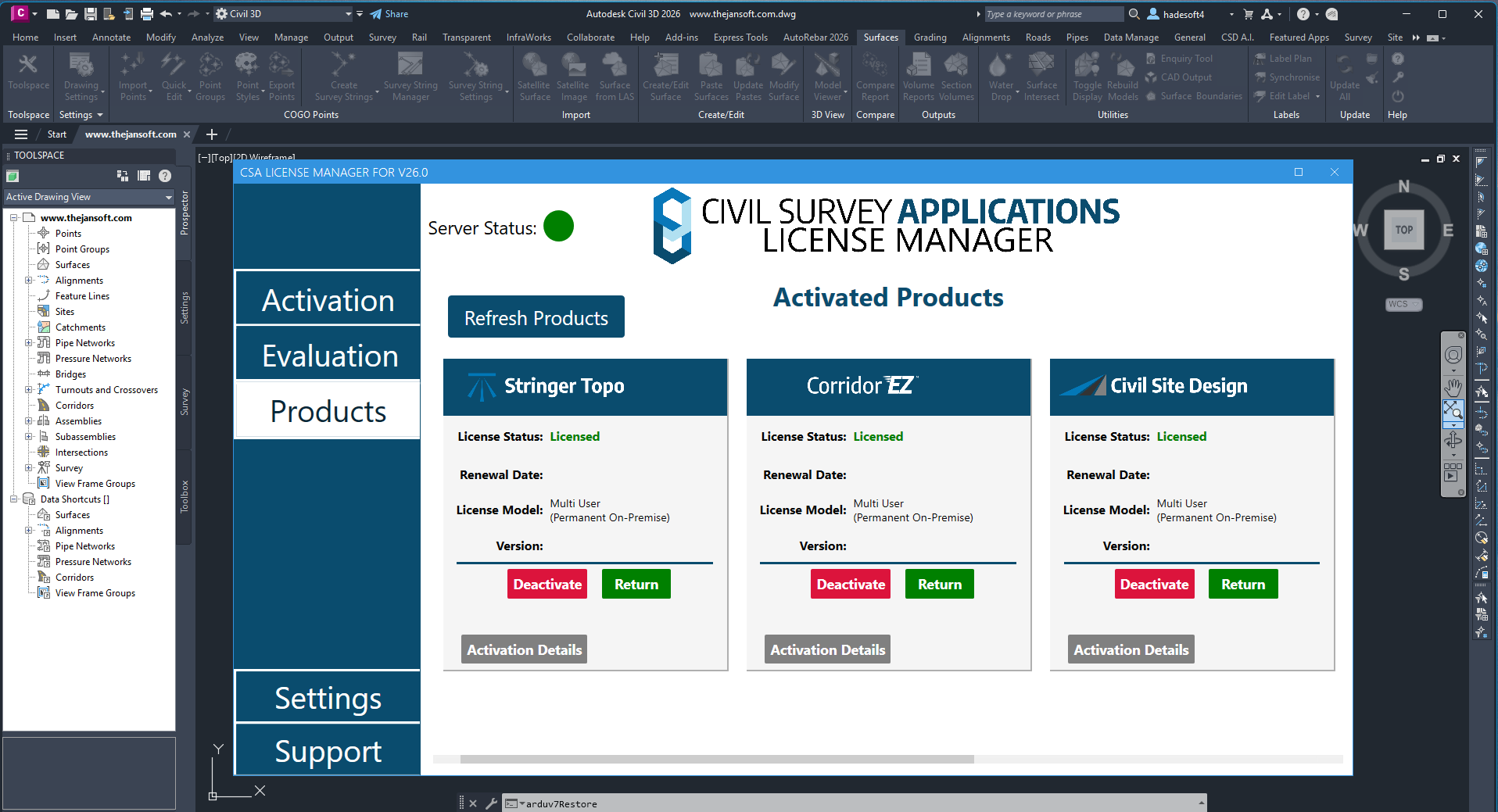Open License Manager Settings page

coord(328,697)
